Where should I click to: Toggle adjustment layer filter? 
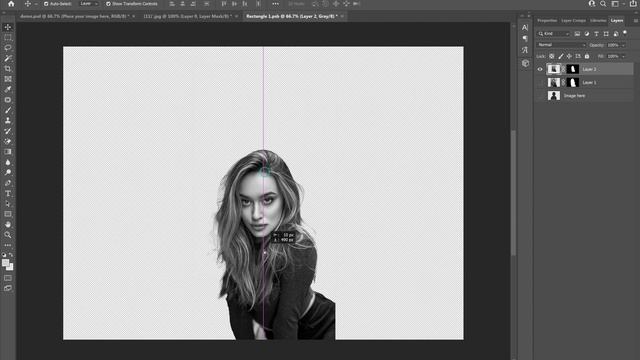tap(587, 33)
